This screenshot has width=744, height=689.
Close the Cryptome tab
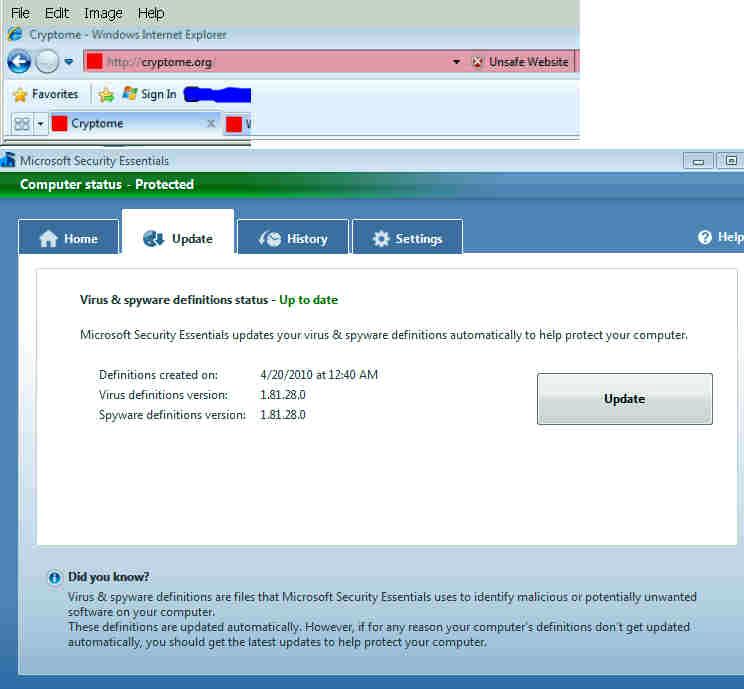(210, 124)
